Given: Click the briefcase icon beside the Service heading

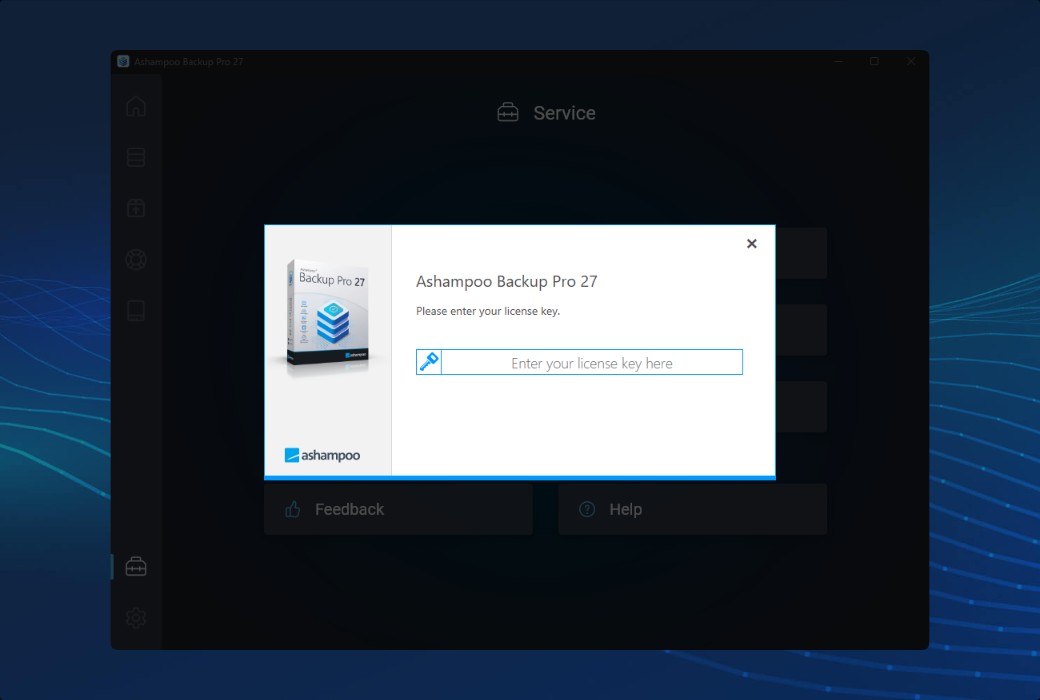Looking at the screenshot, I should (x=507, y=112).
